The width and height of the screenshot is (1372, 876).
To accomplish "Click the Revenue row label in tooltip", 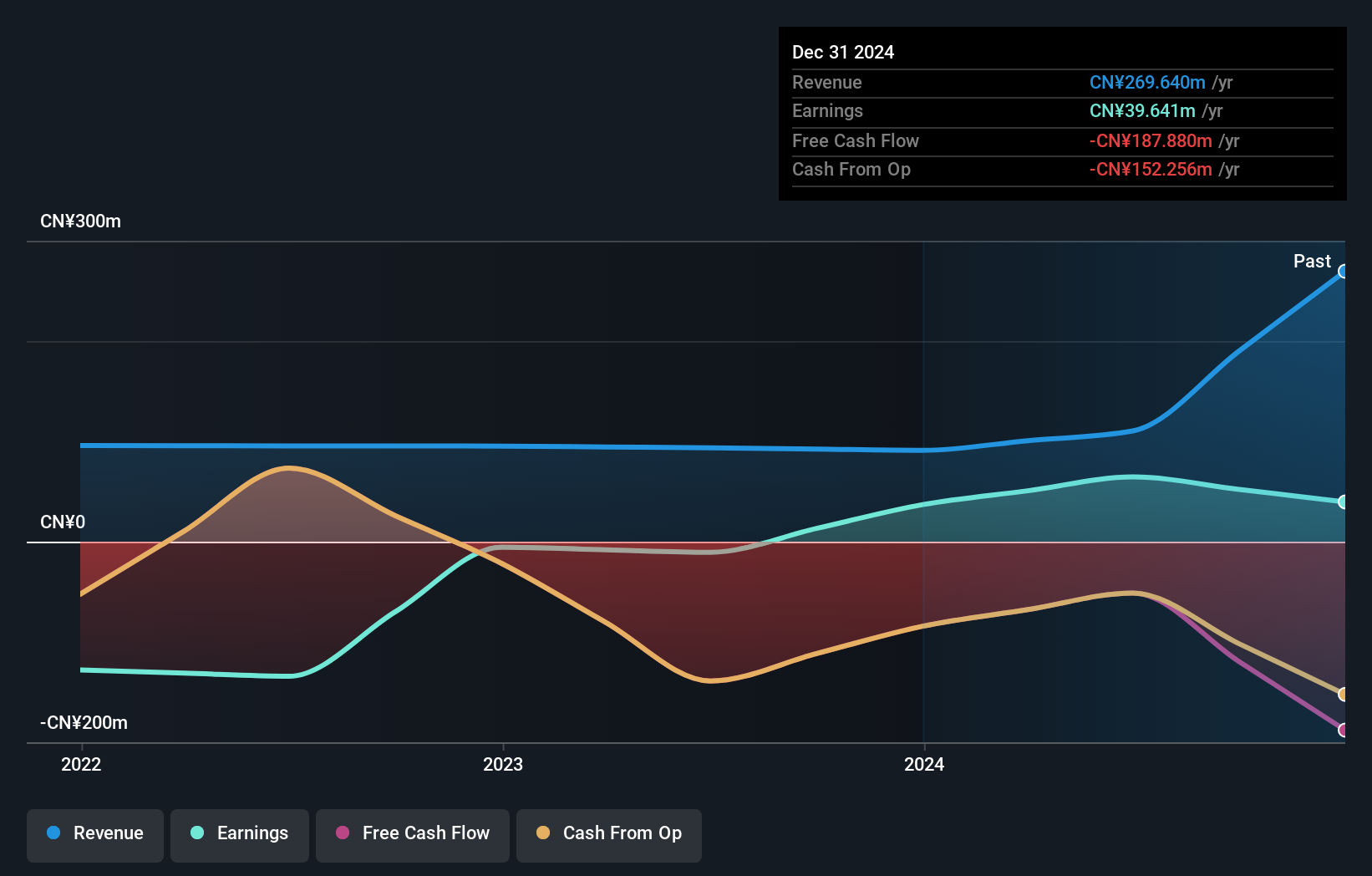I will [827, 83].
